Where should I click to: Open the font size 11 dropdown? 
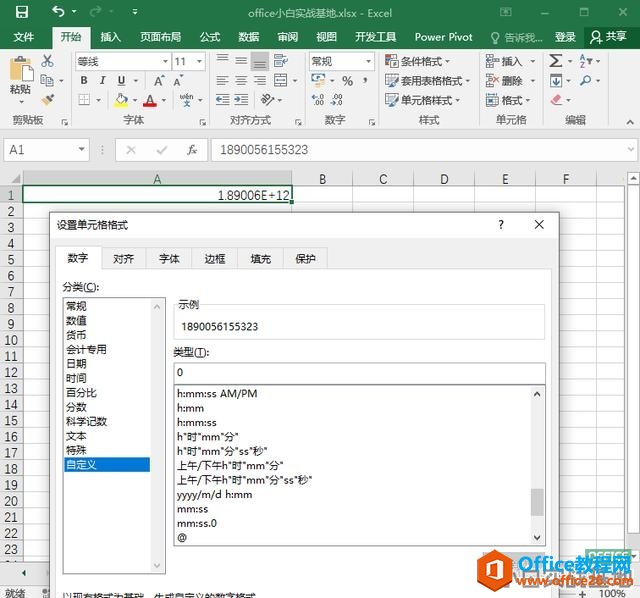pos(199,61)
